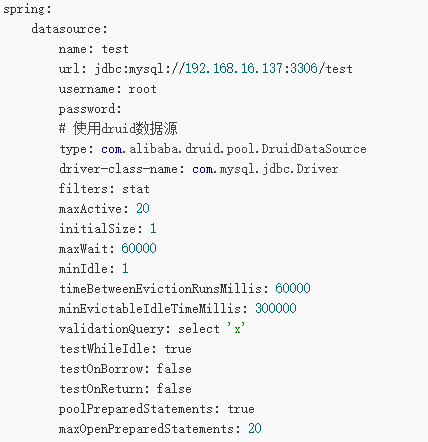This screenshot has width=428, height=442.
Task: Click the testOnBorrow false value
Action: [x=174, y=369]
